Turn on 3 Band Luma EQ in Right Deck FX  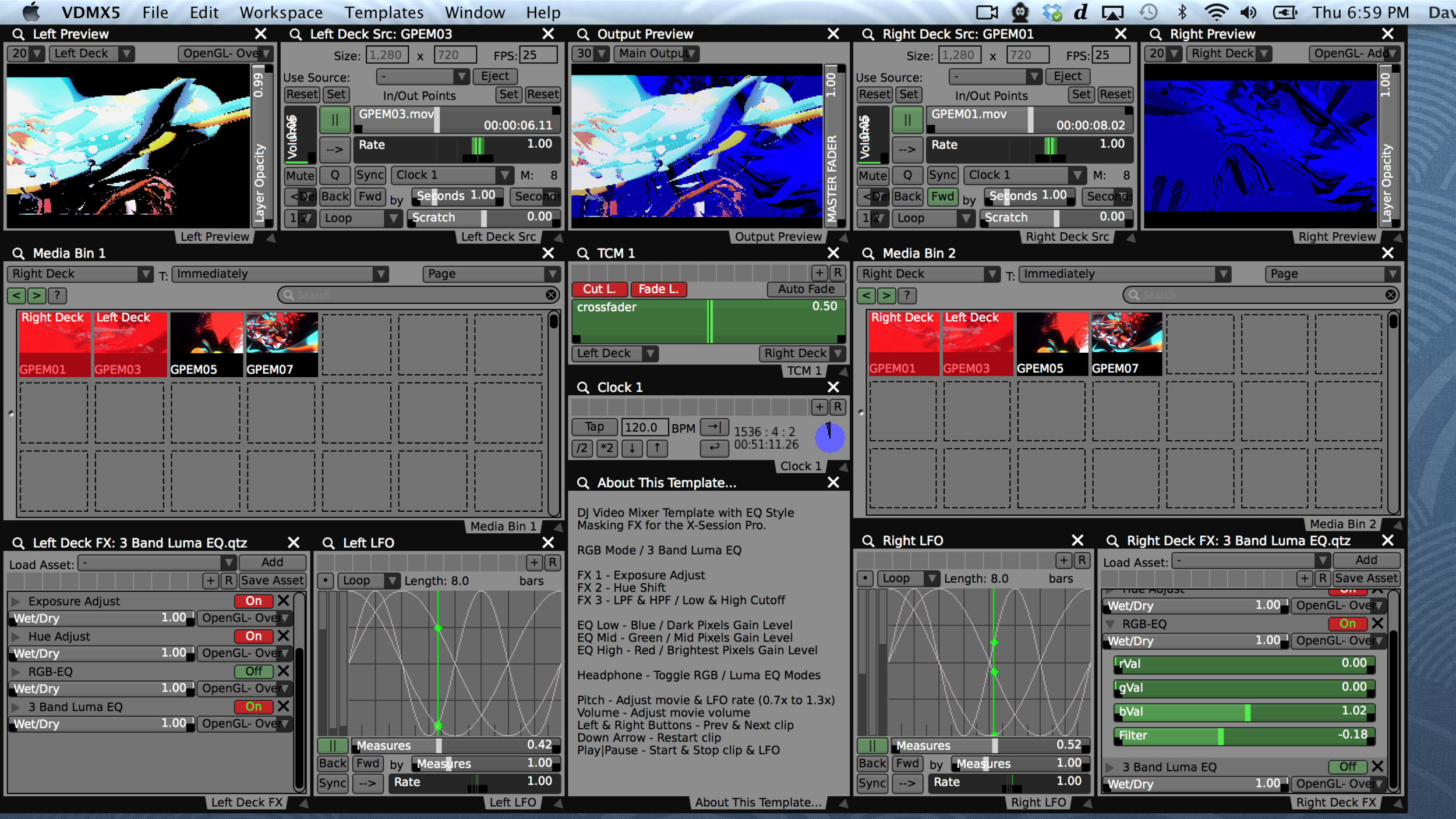point(1348,767)
